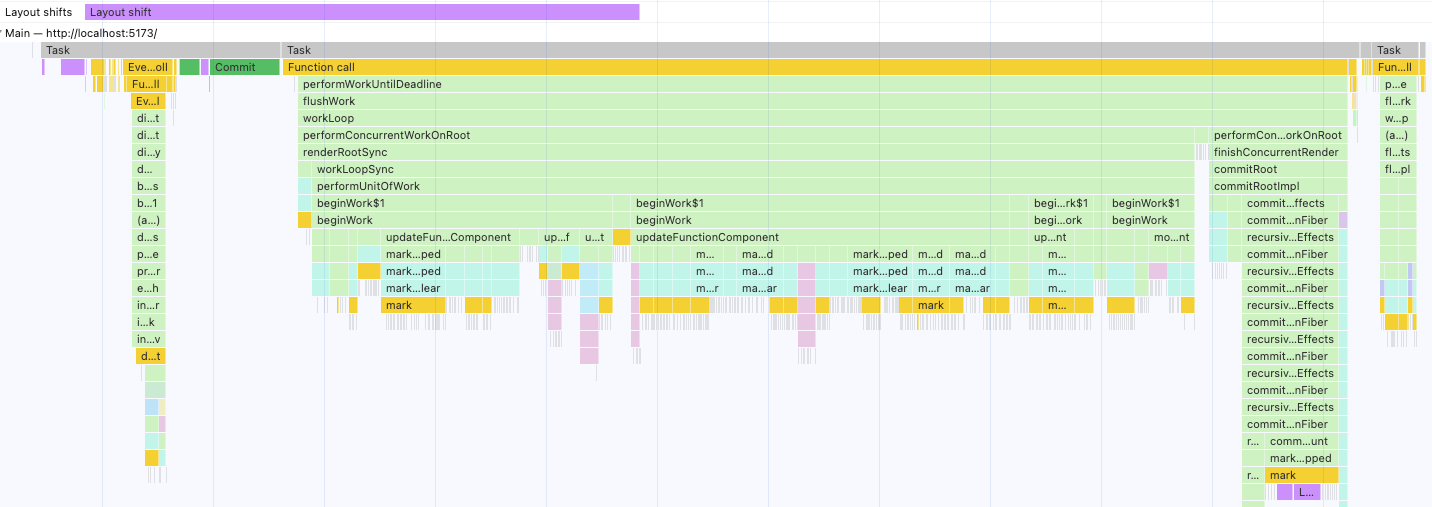Select the b...1 frame

[149, 203]
